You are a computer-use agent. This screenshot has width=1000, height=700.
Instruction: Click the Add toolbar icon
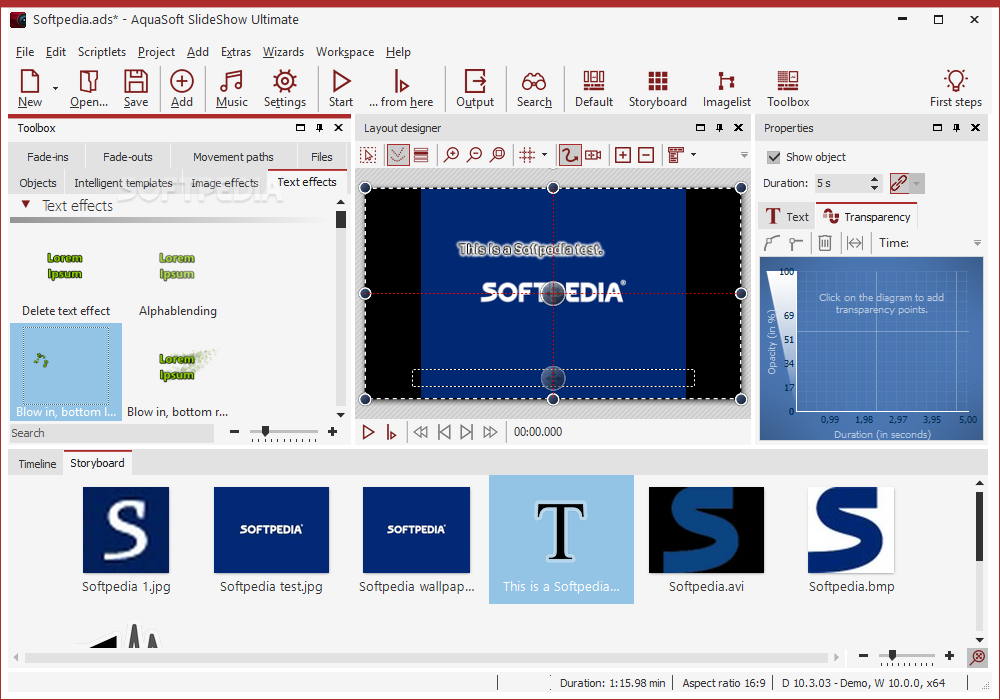pyautogui.click(x=182, y=89)
